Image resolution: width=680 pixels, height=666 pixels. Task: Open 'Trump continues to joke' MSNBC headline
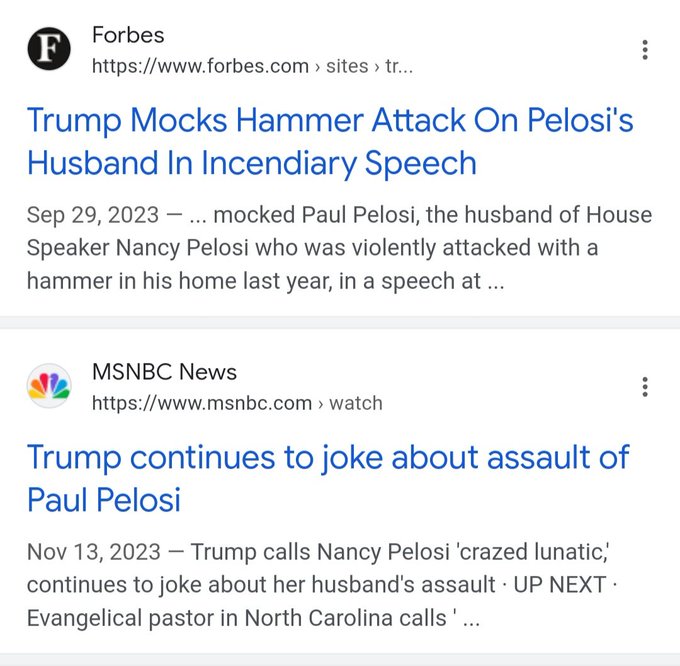328,478
